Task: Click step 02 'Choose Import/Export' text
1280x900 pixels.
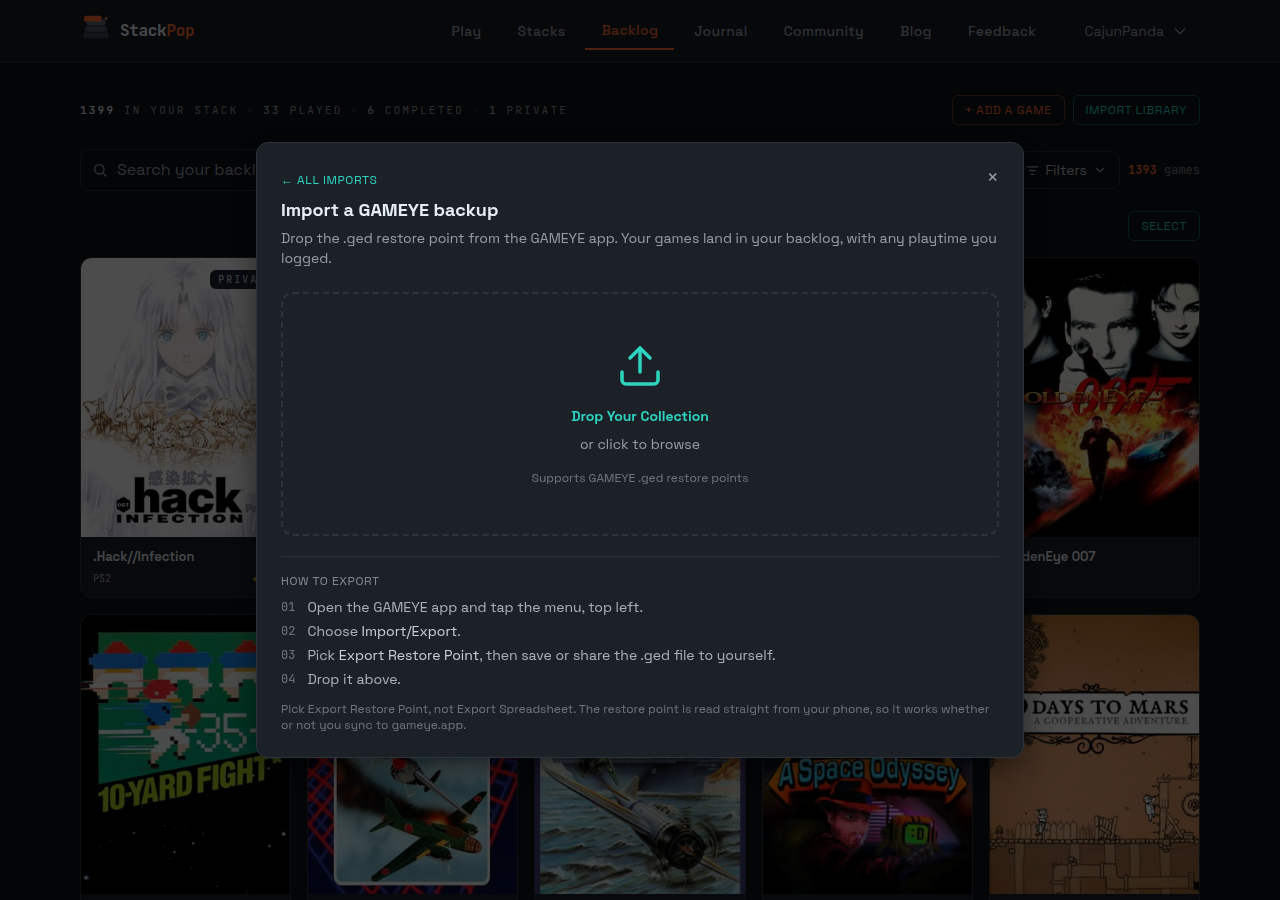Action: pos(384,631)
